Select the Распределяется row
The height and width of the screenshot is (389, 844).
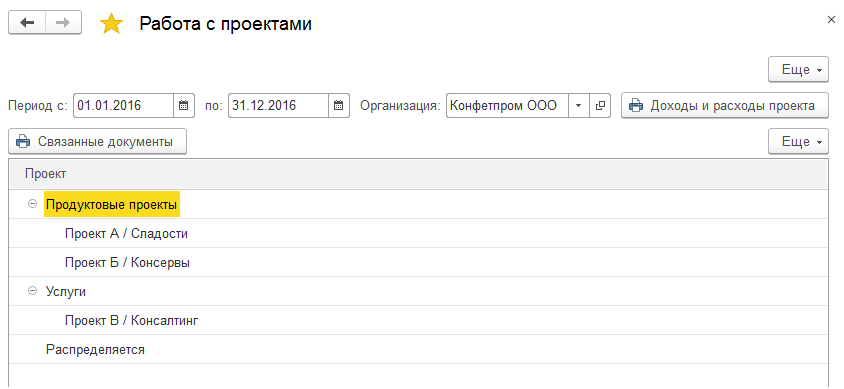[418, 350]
